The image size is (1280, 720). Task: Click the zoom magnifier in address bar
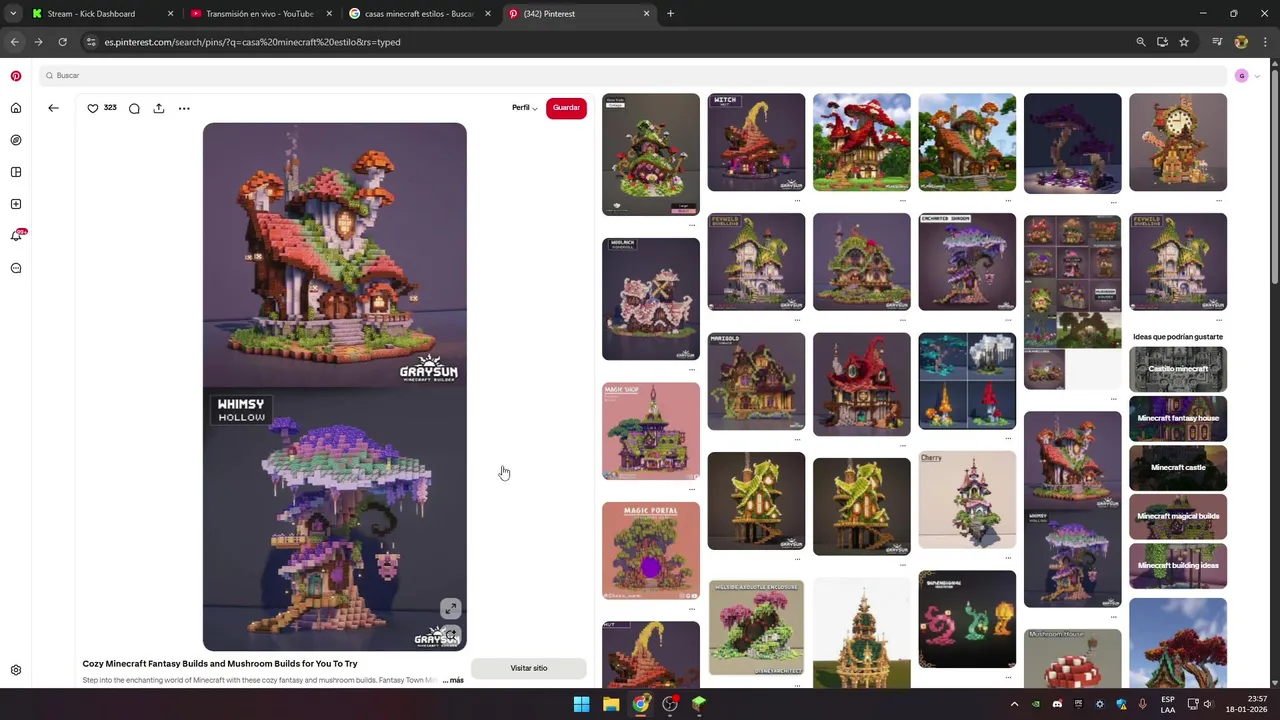pyautogui.click(x=1141, y=42)
